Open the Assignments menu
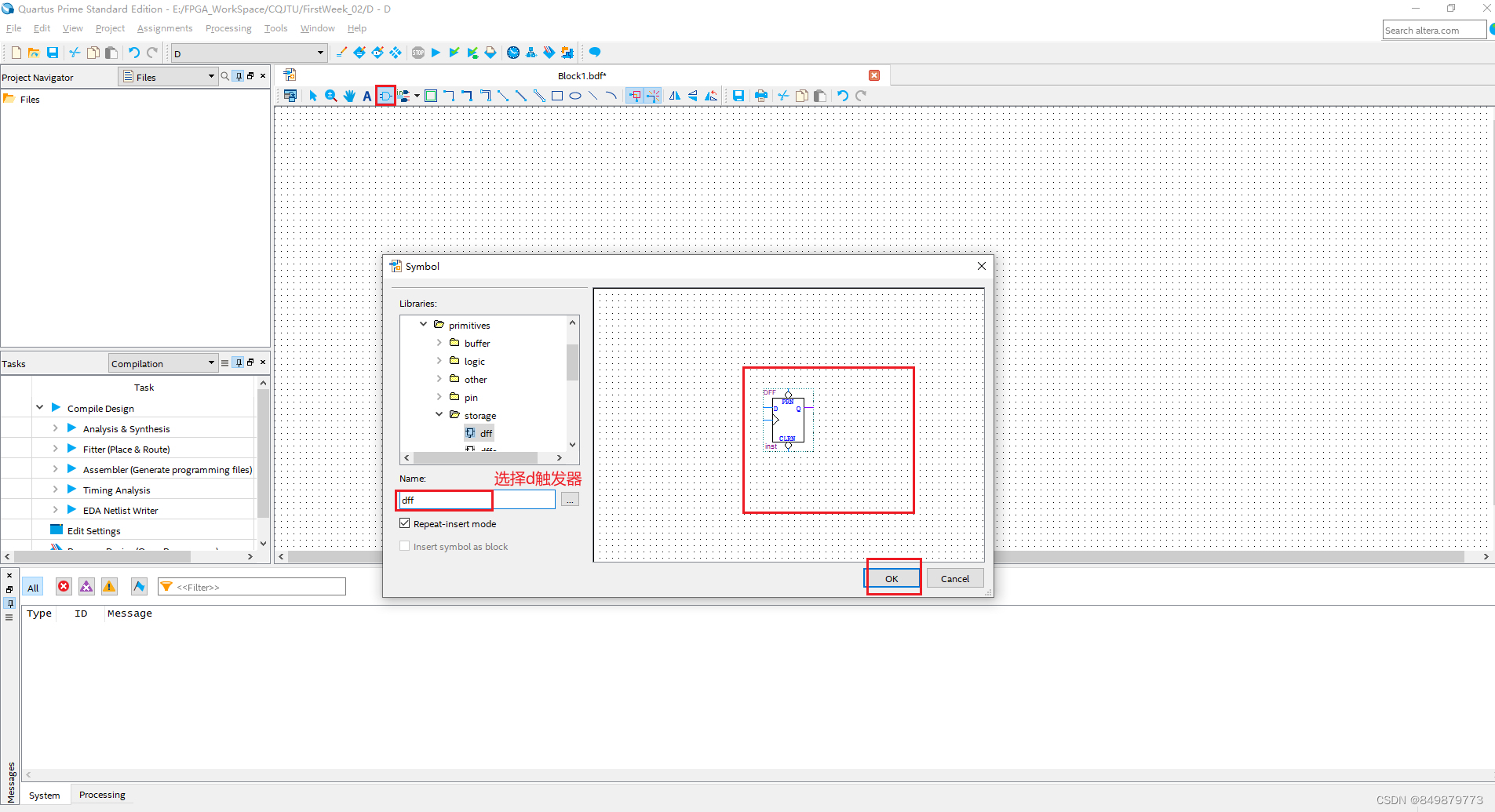 pyautogui.click(x=165, y=28)
